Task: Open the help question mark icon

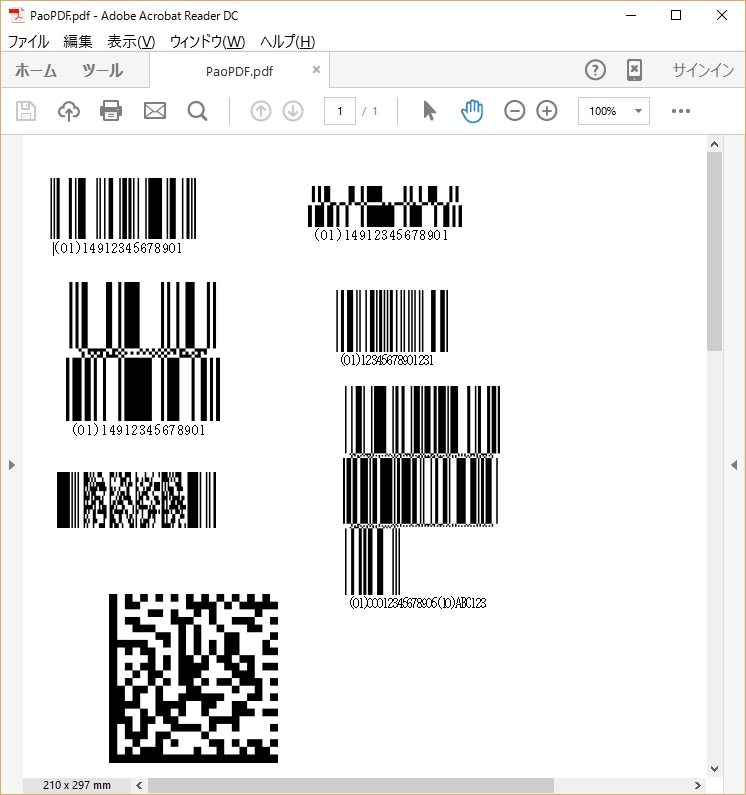Action: pyautogui.click(x=595, y=70)
